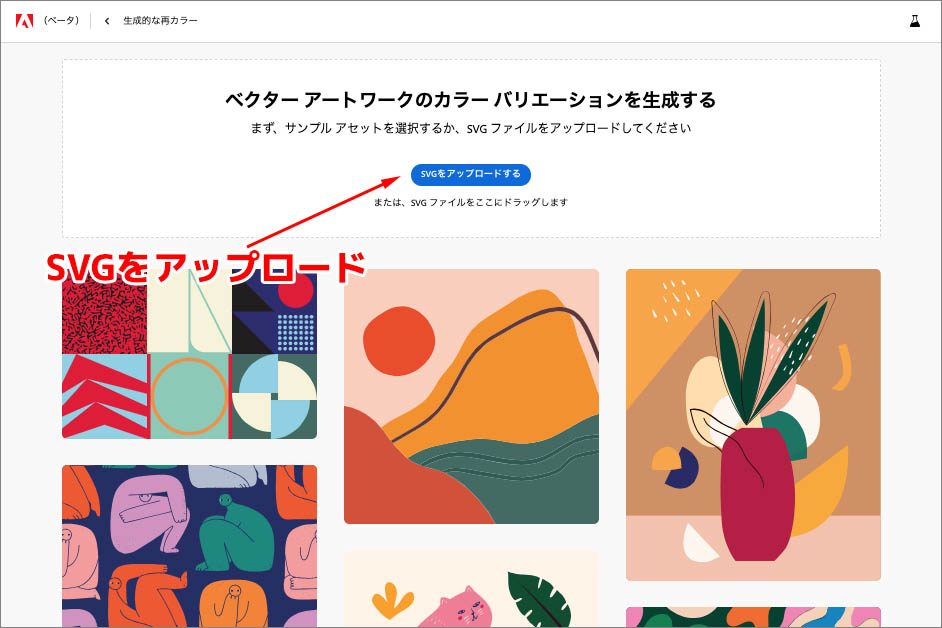942x628 pixels.
Task: Click the または、SVG ファイルをここにドラッグします text
Action: point(470,202)
